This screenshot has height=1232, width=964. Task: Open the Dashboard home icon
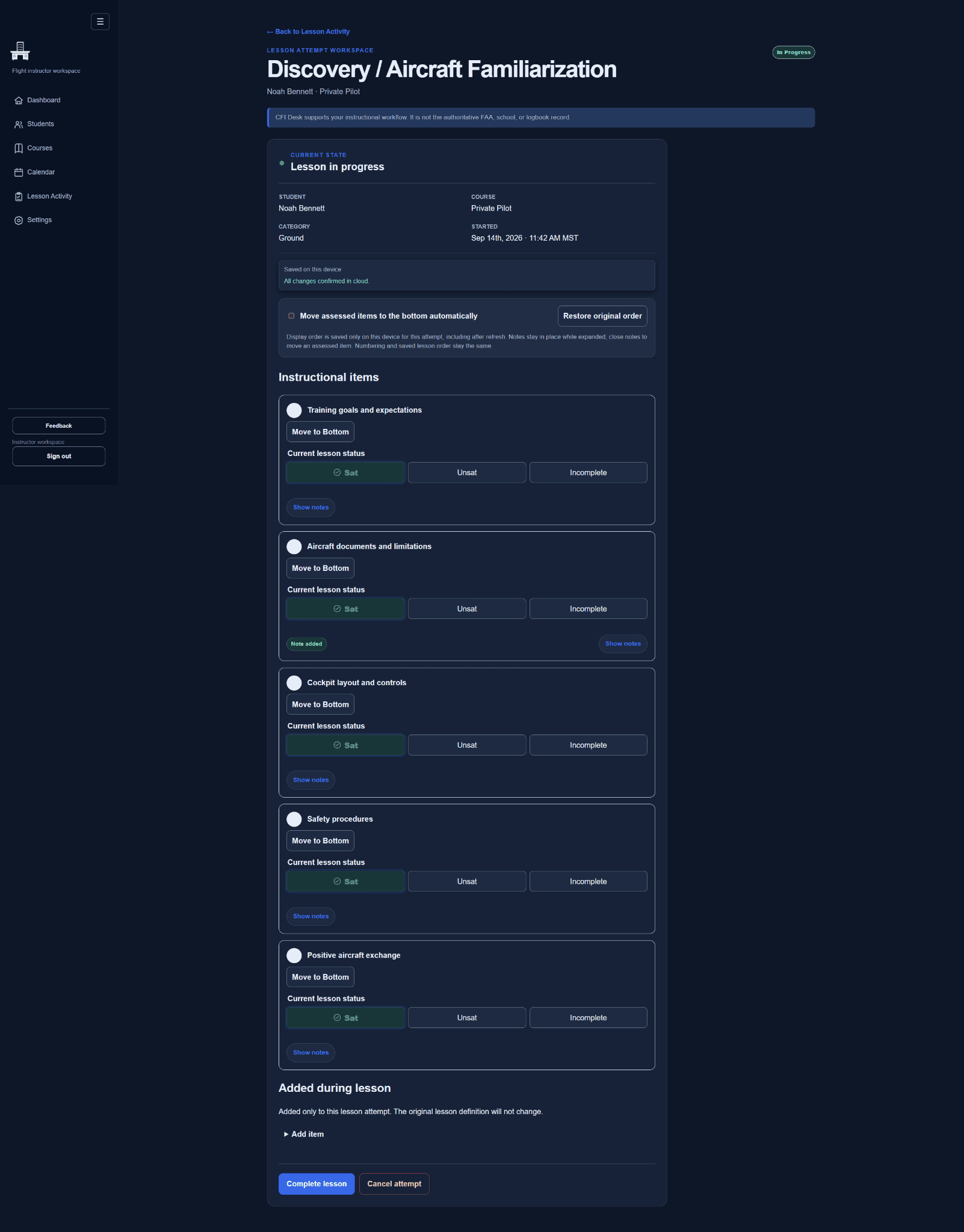tap(19, 100)
